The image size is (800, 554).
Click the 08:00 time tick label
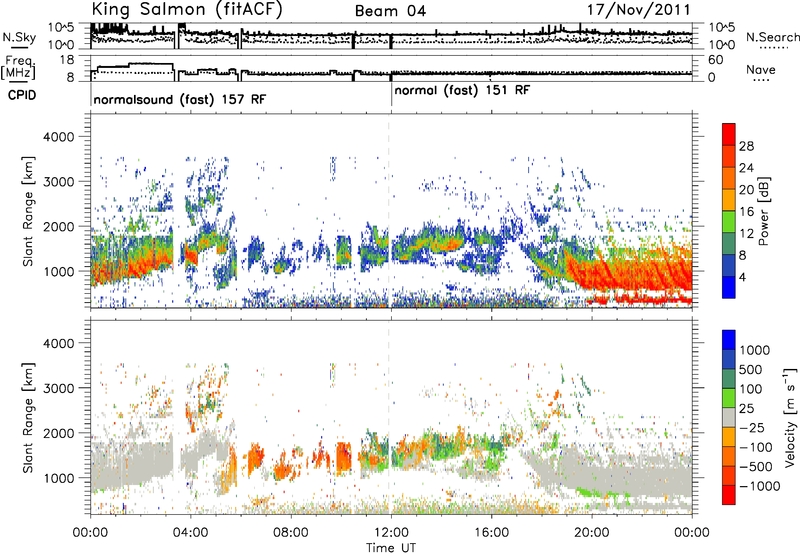(x=291, y=533)
